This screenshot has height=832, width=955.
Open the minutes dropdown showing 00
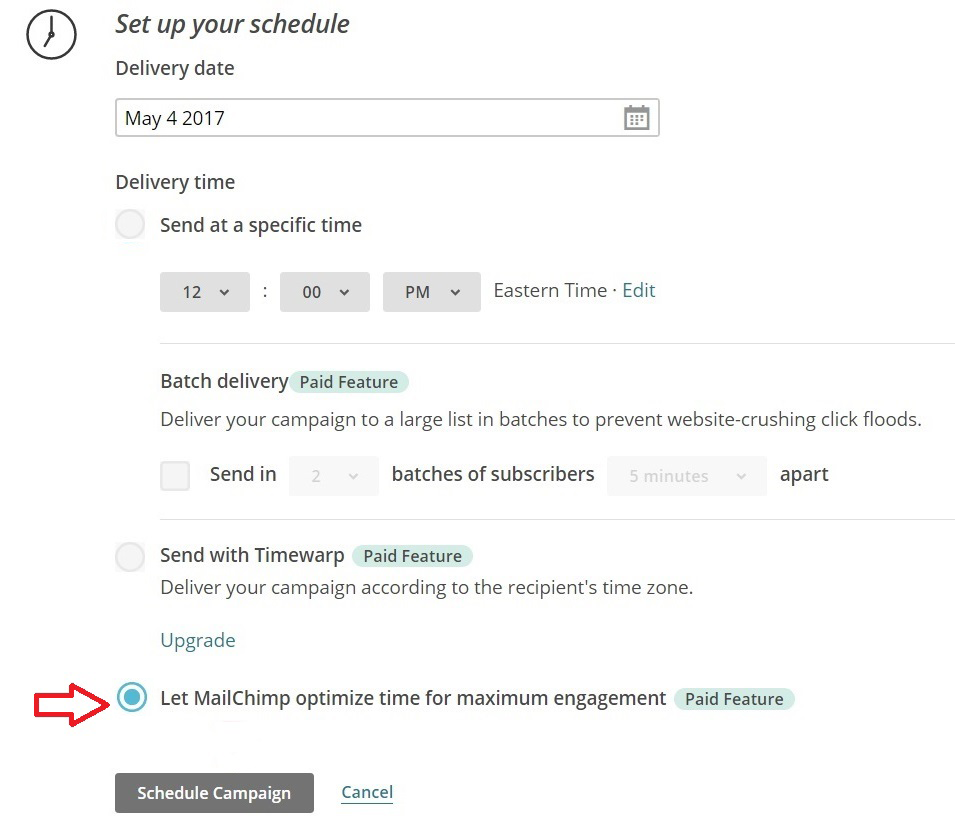323,291
